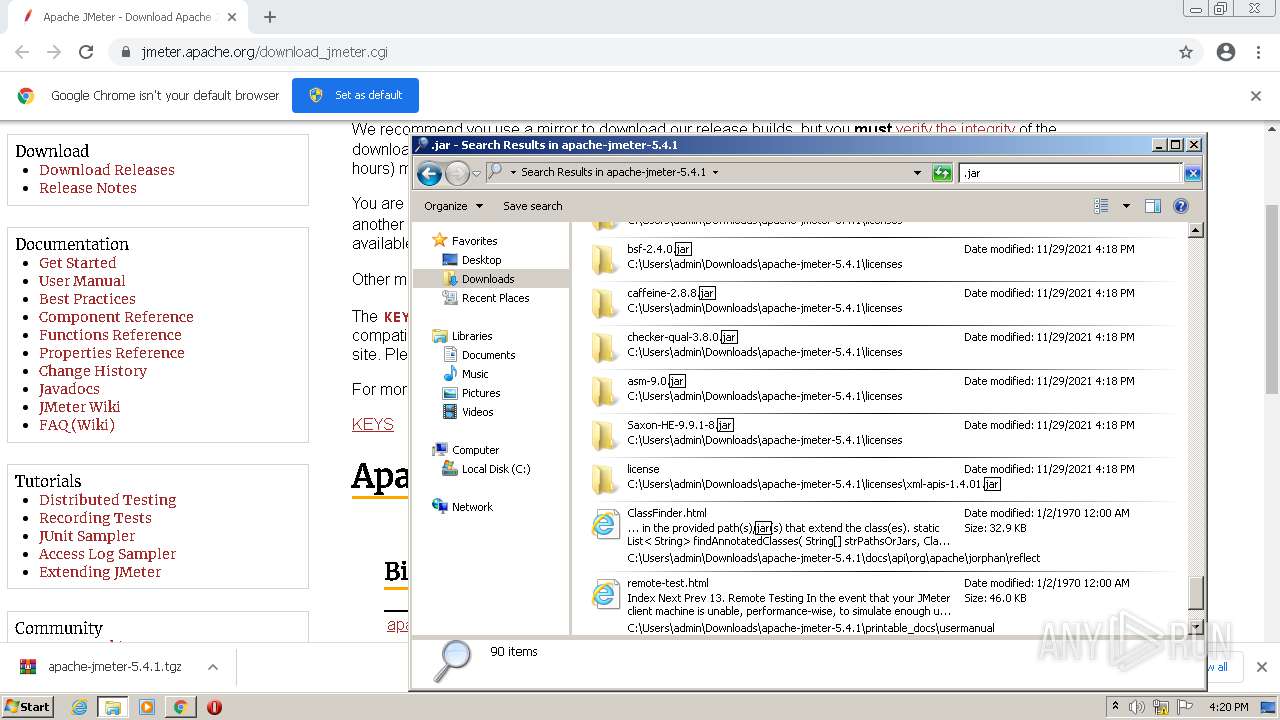Open the address bar history dropdown
The image size is (1280, 720).
click(917, 173)
